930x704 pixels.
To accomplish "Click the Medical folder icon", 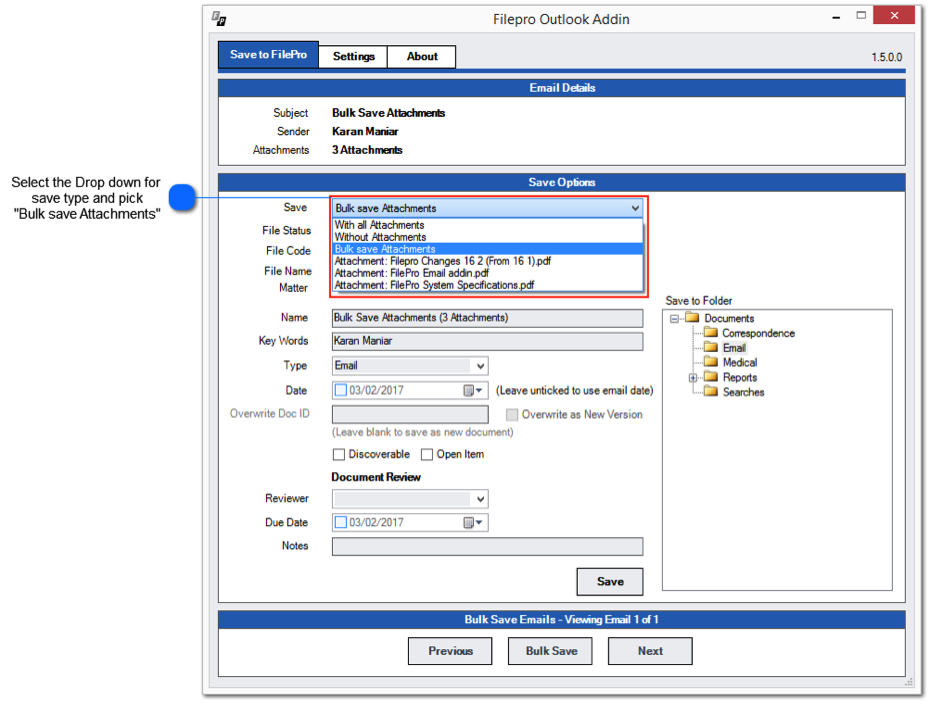I will point(711,362).
